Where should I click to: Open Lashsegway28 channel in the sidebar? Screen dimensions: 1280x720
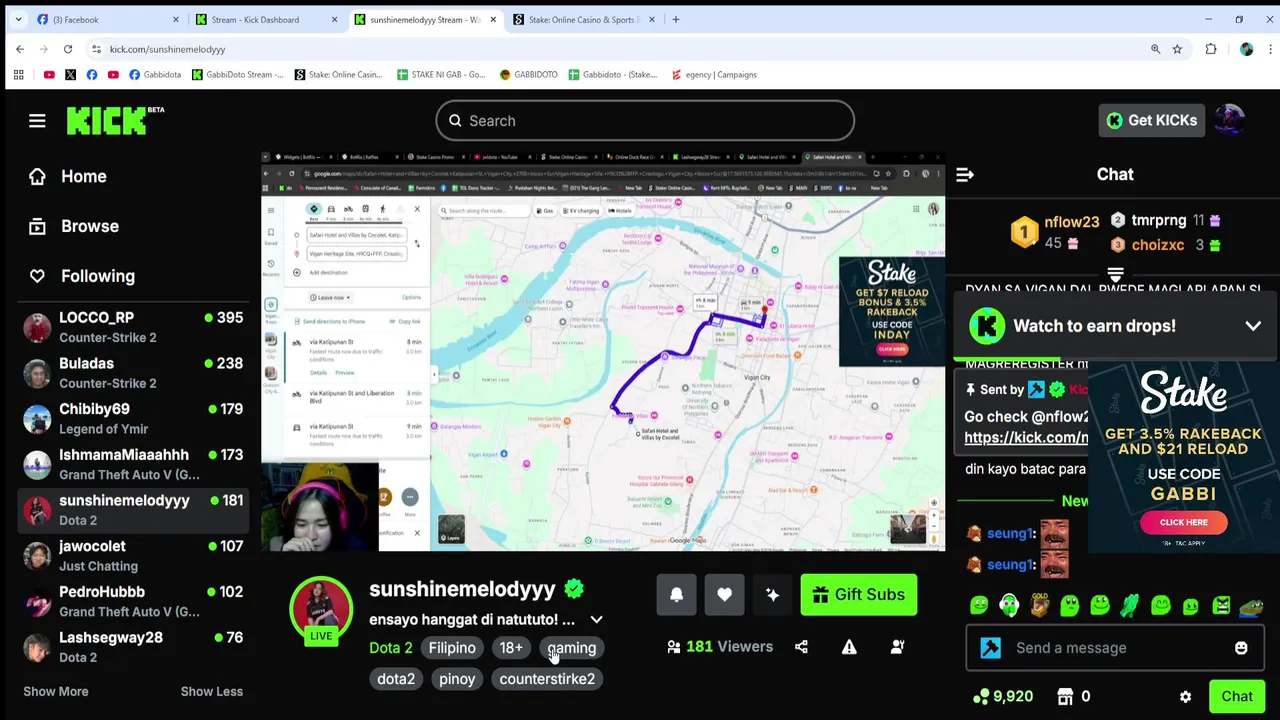tap(133, 647)
